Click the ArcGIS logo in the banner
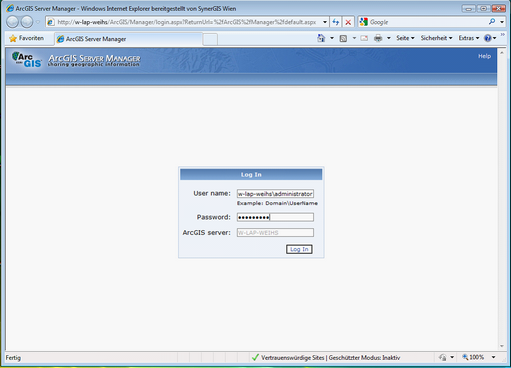 (27, 59)
